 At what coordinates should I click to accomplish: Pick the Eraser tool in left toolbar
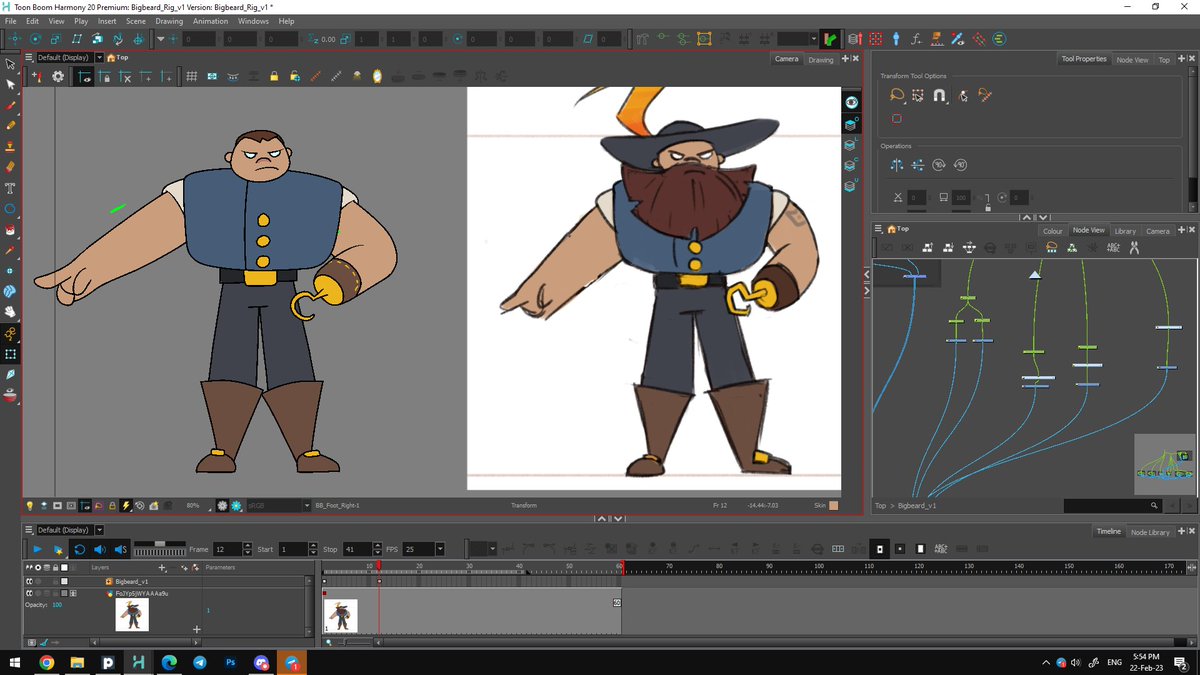coord(10,167)
